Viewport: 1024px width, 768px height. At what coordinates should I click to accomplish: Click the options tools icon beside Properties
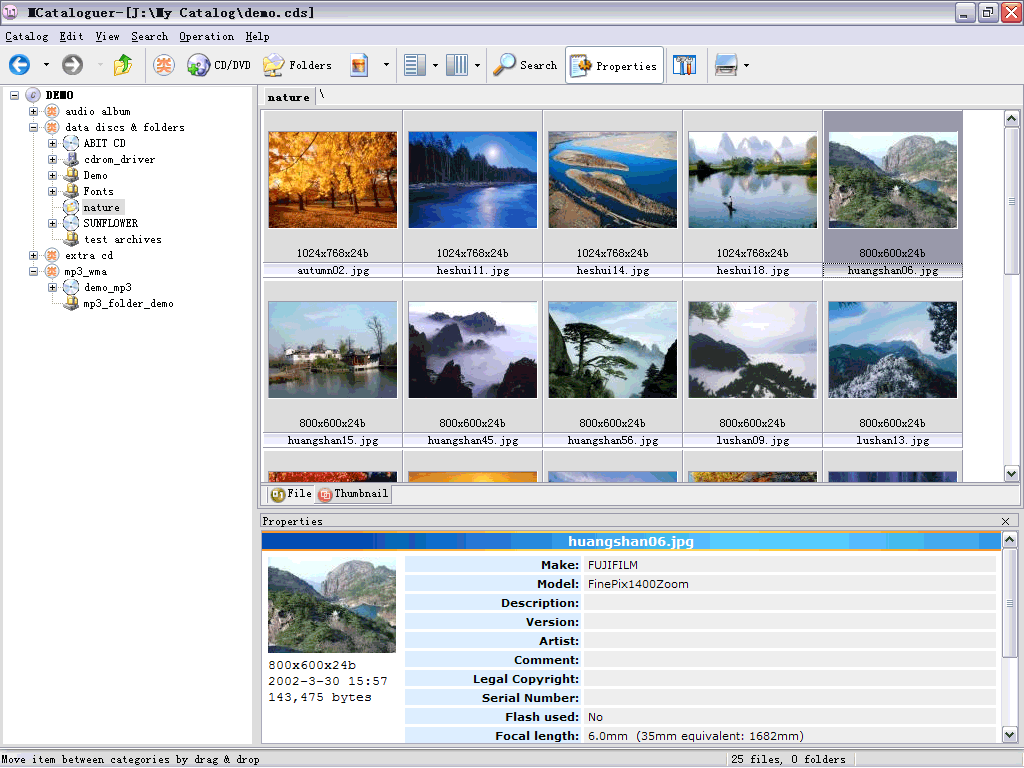(x=684, y=65)
